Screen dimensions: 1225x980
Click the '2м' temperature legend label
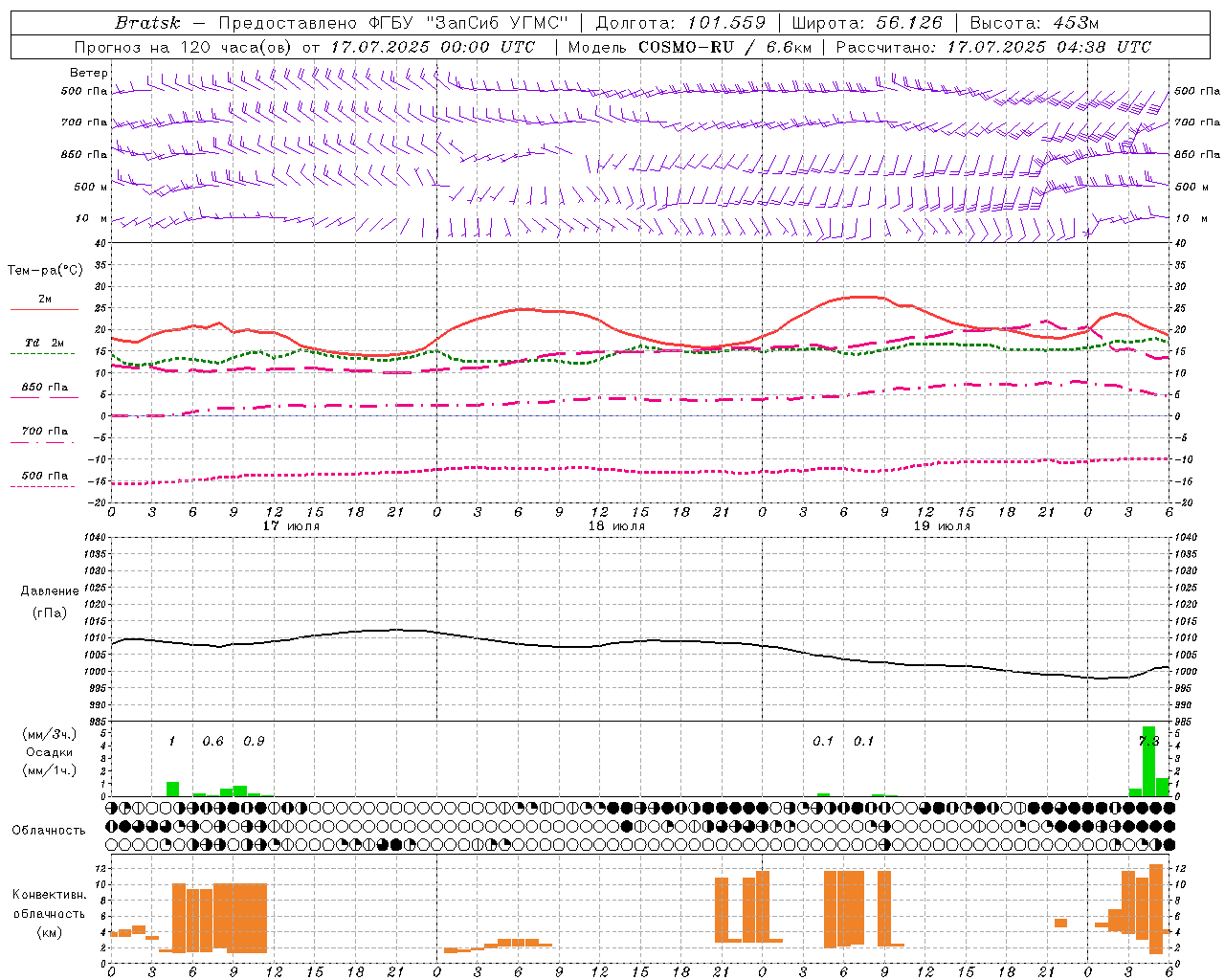[x=45, y=300]
